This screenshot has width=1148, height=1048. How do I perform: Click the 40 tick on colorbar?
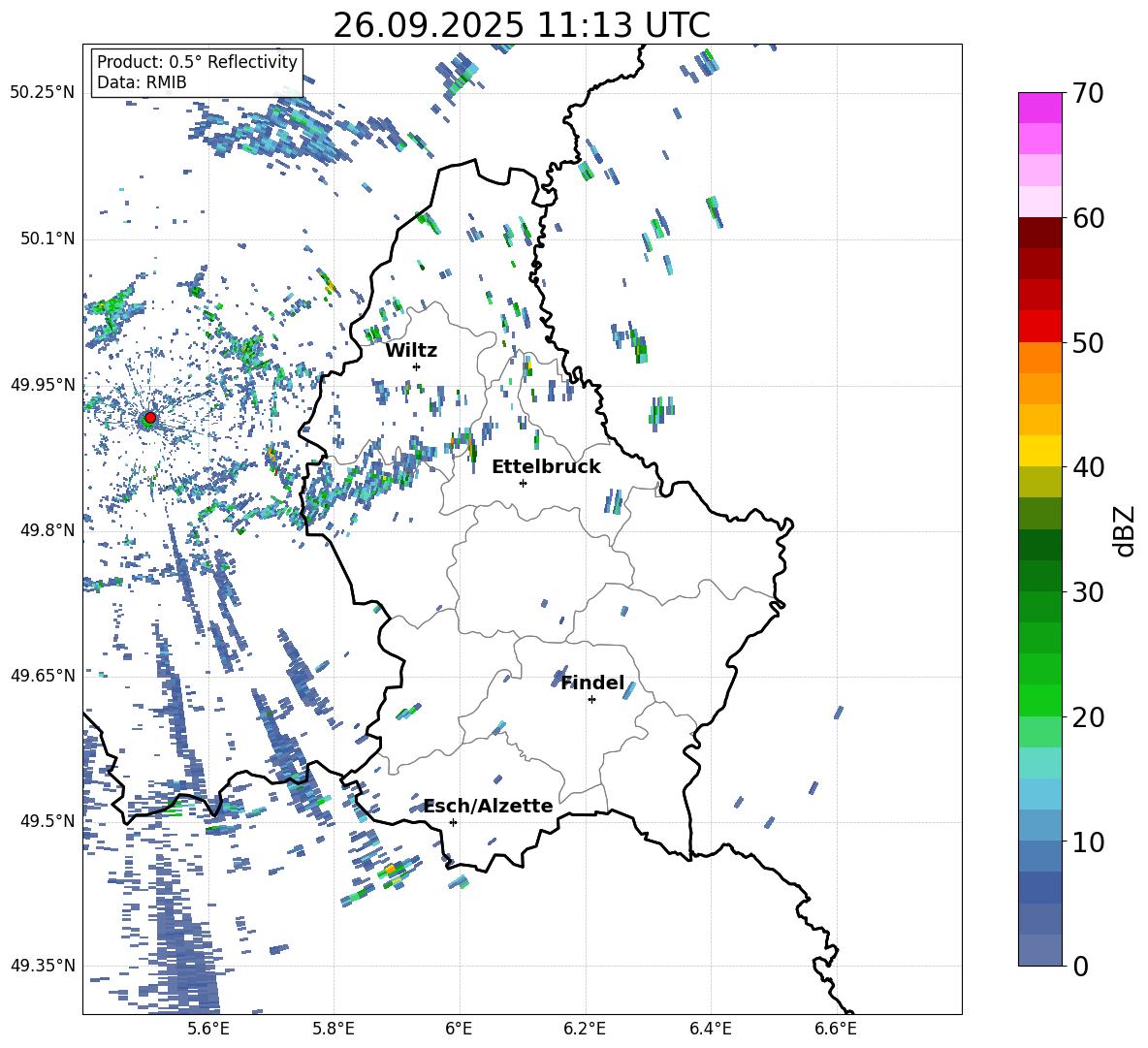[1088, 467]
